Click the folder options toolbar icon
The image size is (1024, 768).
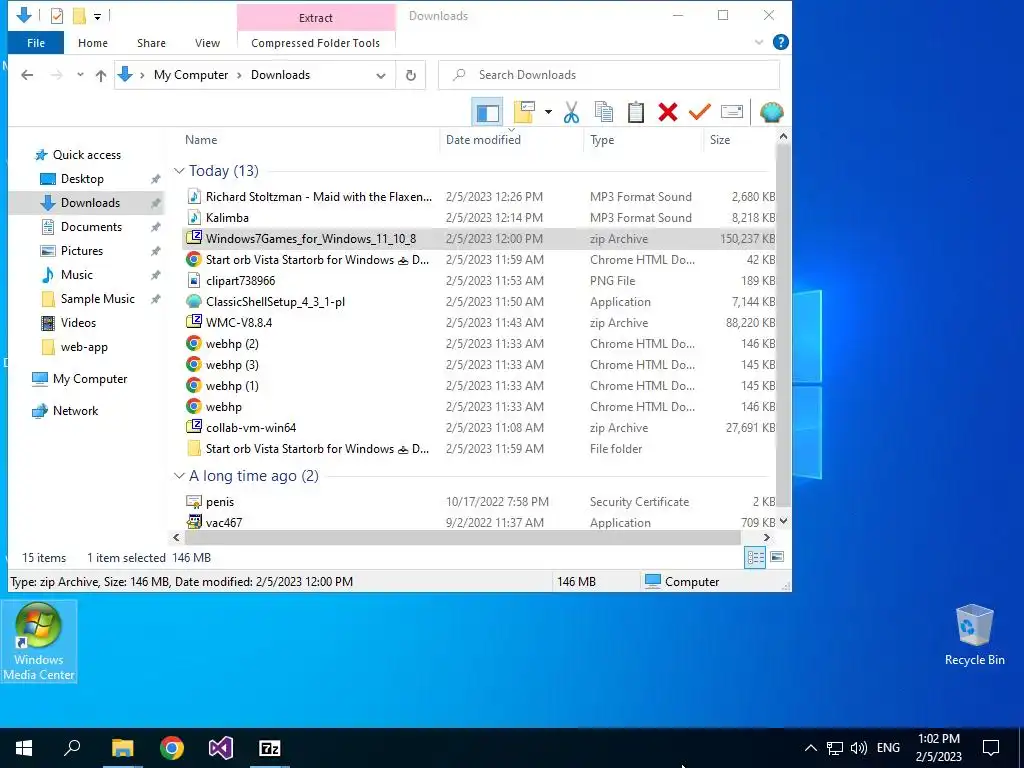click(524, 112)
